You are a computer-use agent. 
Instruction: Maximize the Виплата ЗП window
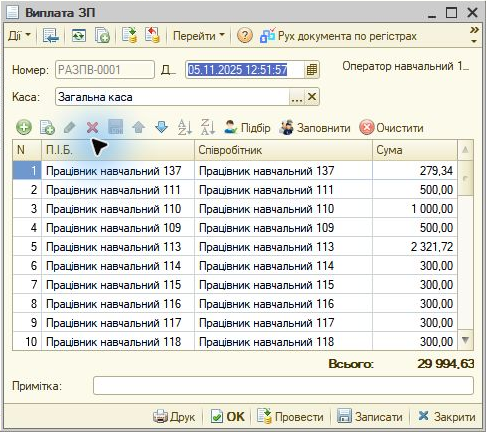click(x=451, y=13)
